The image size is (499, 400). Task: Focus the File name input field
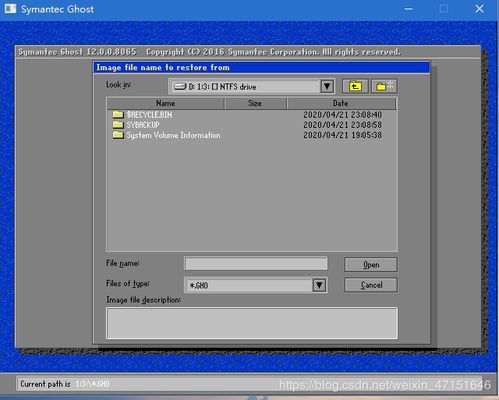(256, 264)
